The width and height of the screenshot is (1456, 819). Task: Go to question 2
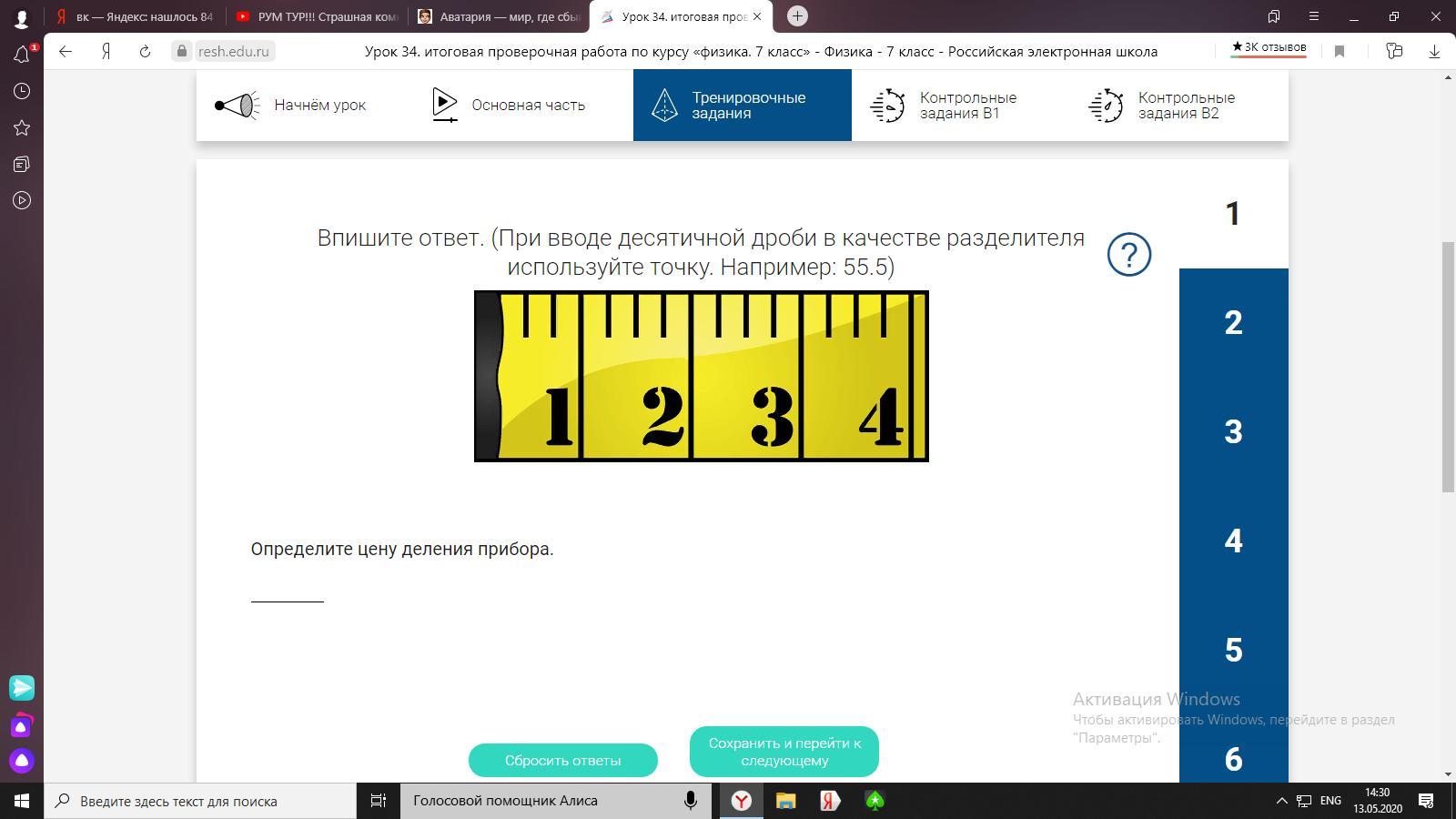click(1234, 323)
